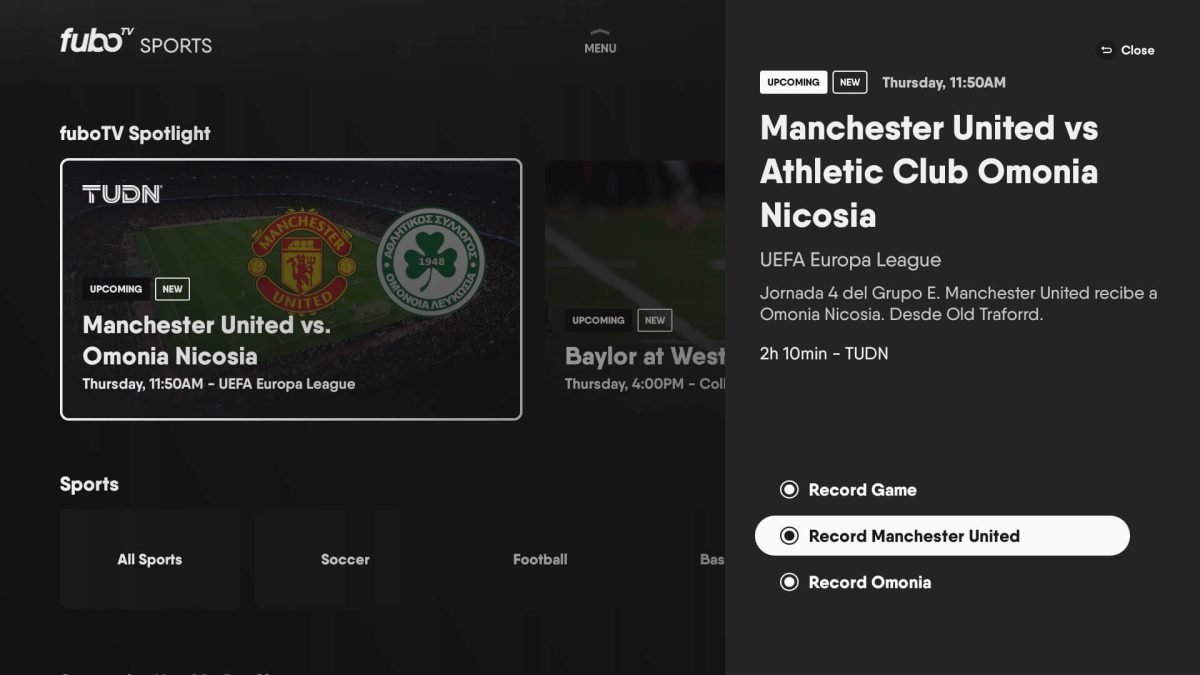Select Record Game option
Viewport: 1200px width, 675px height.
coord(848,490)
